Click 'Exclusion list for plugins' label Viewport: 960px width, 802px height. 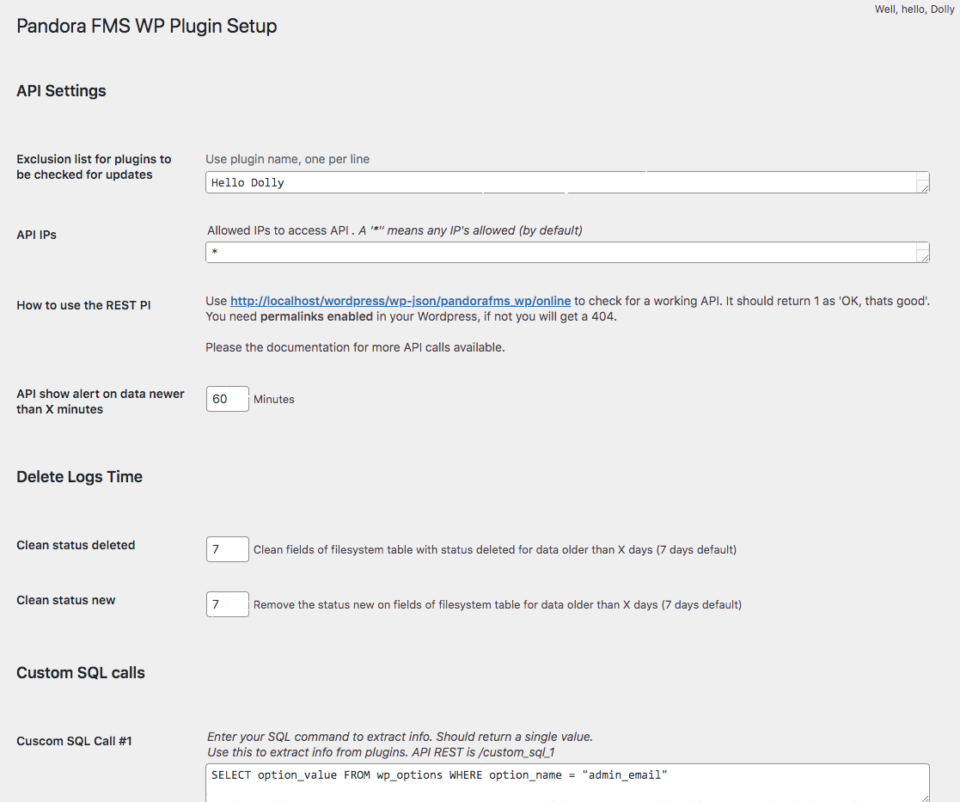click(94, 167)
